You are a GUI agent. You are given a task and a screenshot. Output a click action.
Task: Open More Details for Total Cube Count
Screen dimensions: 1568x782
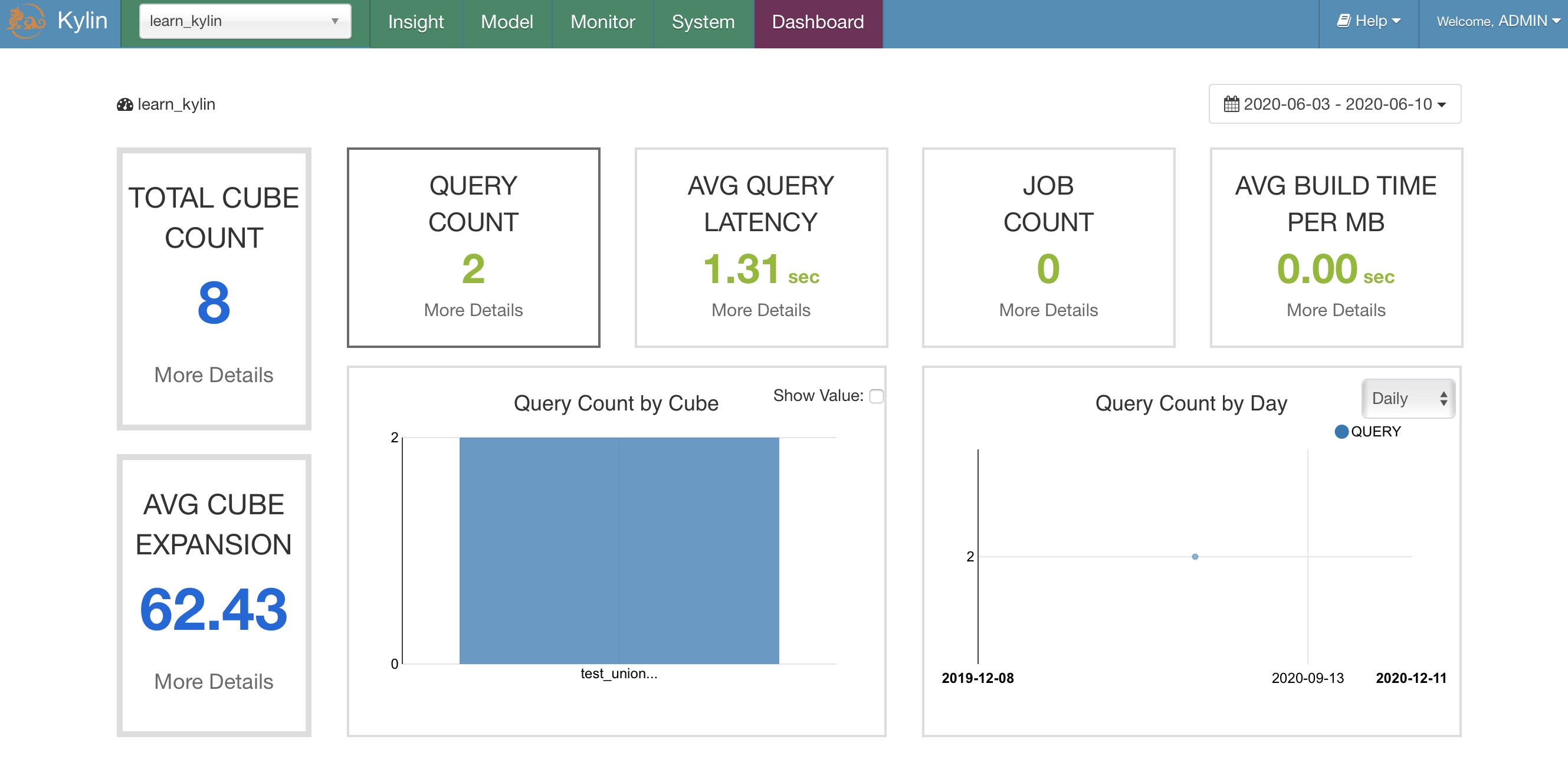213,375
